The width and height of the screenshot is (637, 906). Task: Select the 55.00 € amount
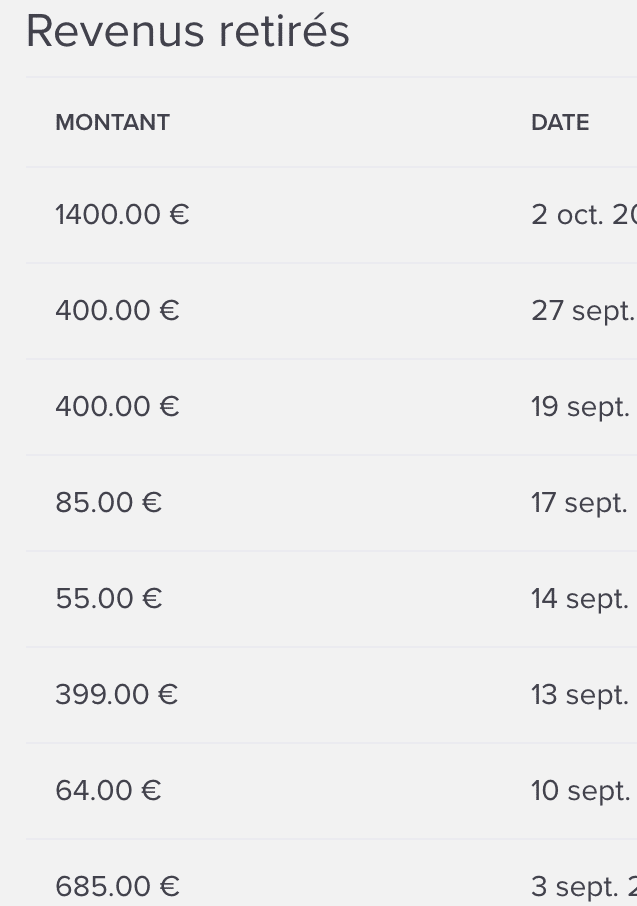(108, 599)
